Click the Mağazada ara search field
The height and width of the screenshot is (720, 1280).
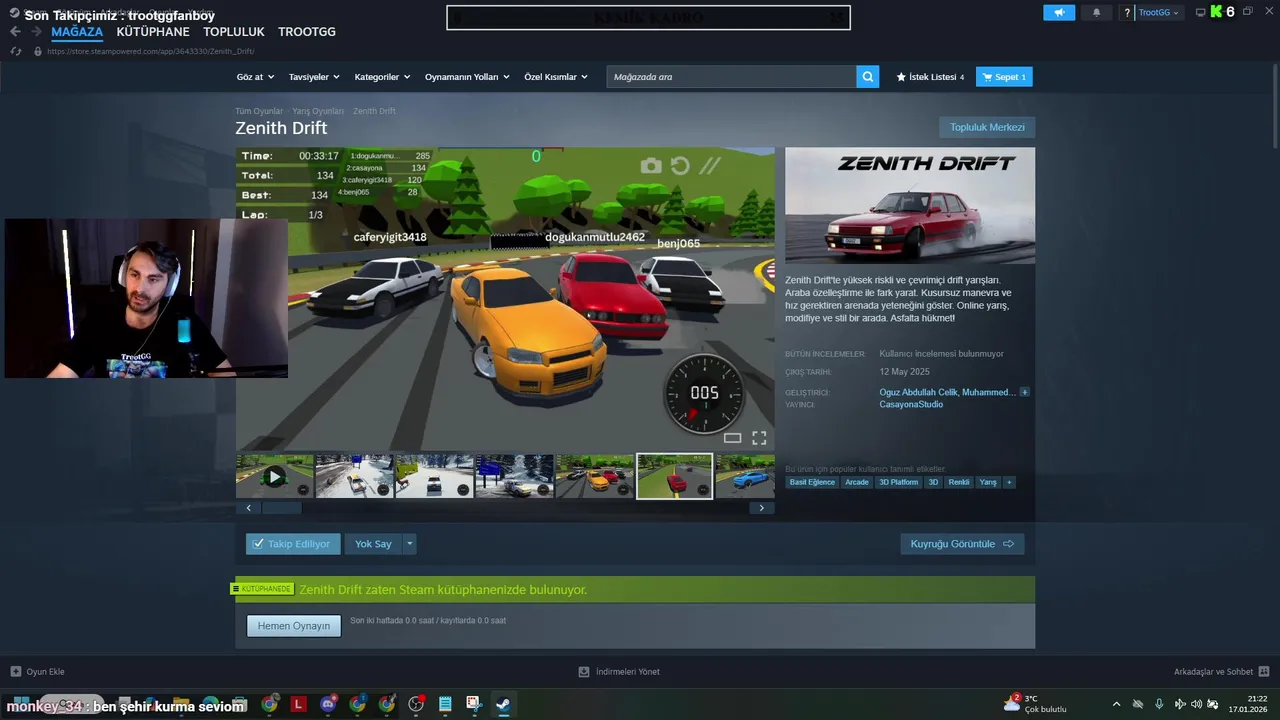pyautogui.click(x=731, y=77)
